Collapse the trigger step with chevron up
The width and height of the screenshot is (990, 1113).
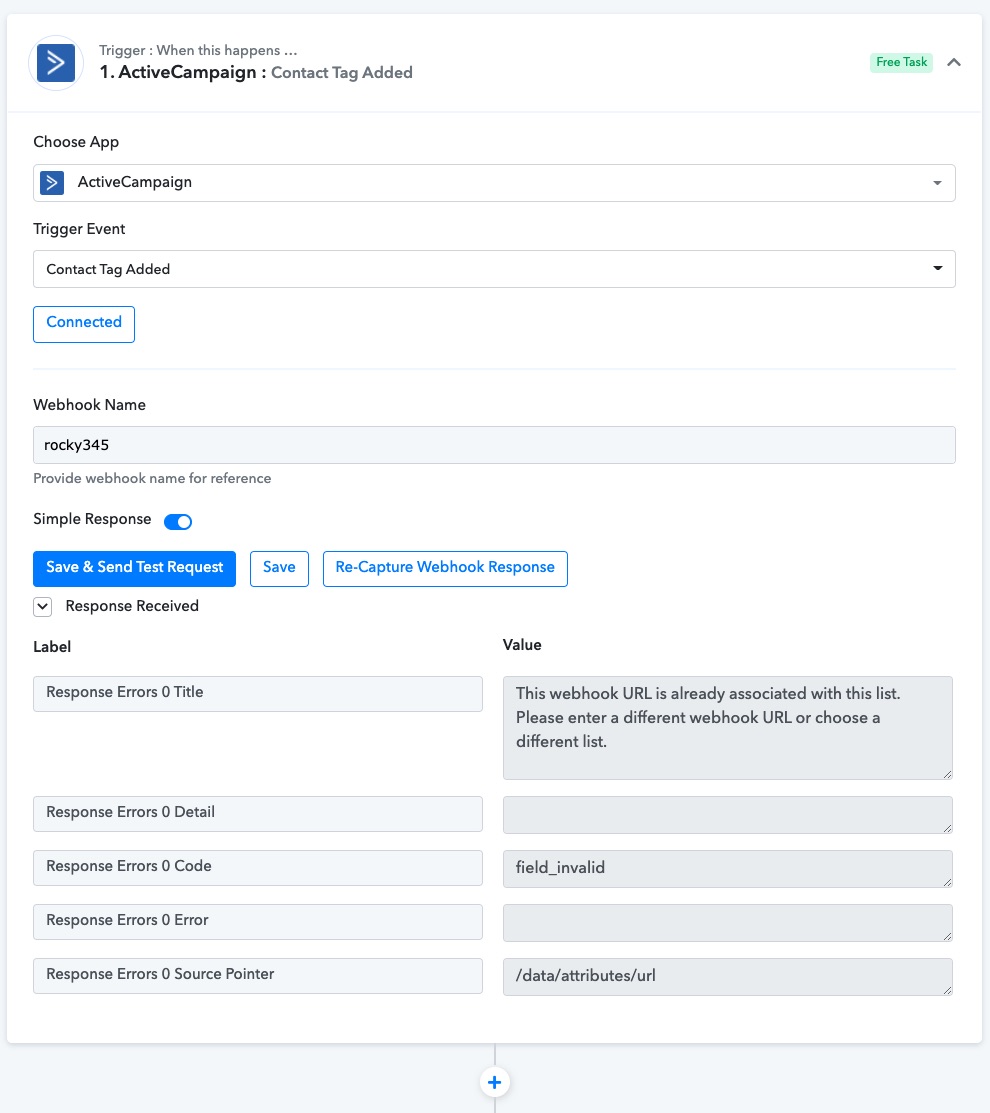(x=954, y=62)
